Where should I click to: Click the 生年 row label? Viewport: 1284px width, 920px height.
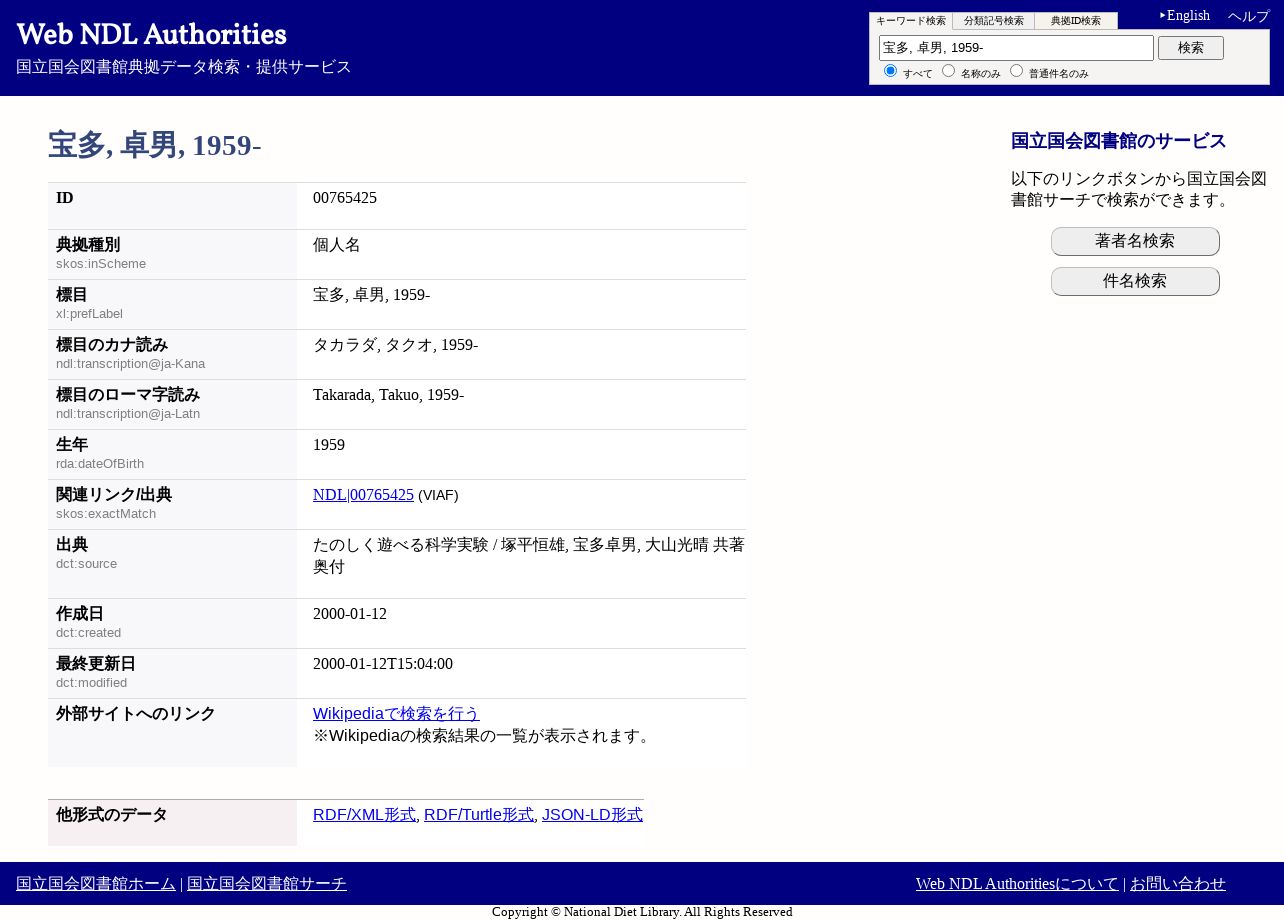tap(72, 445)
